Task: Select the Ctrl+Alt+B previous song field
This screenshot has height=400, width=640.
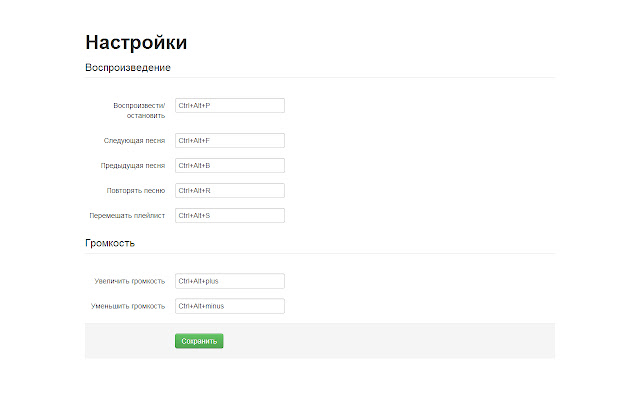Action: (x=230, y=165)
